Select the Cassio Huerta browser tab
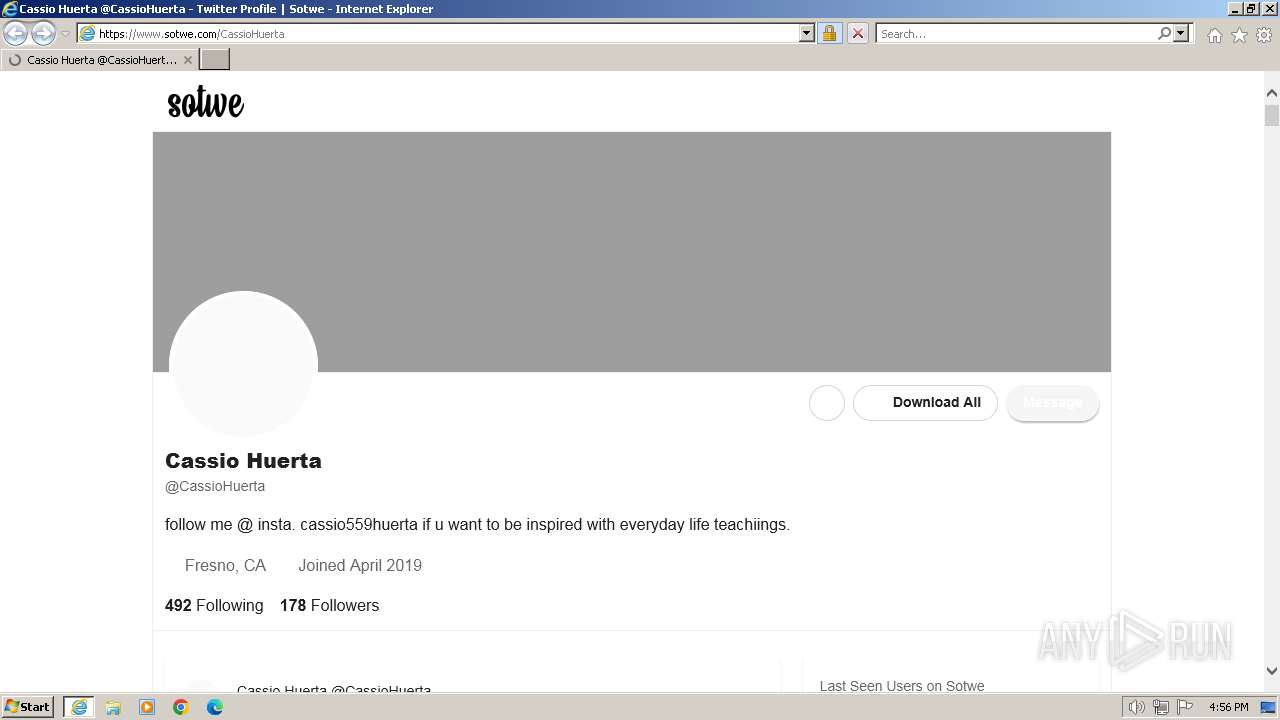 click(x=99, y=60)
